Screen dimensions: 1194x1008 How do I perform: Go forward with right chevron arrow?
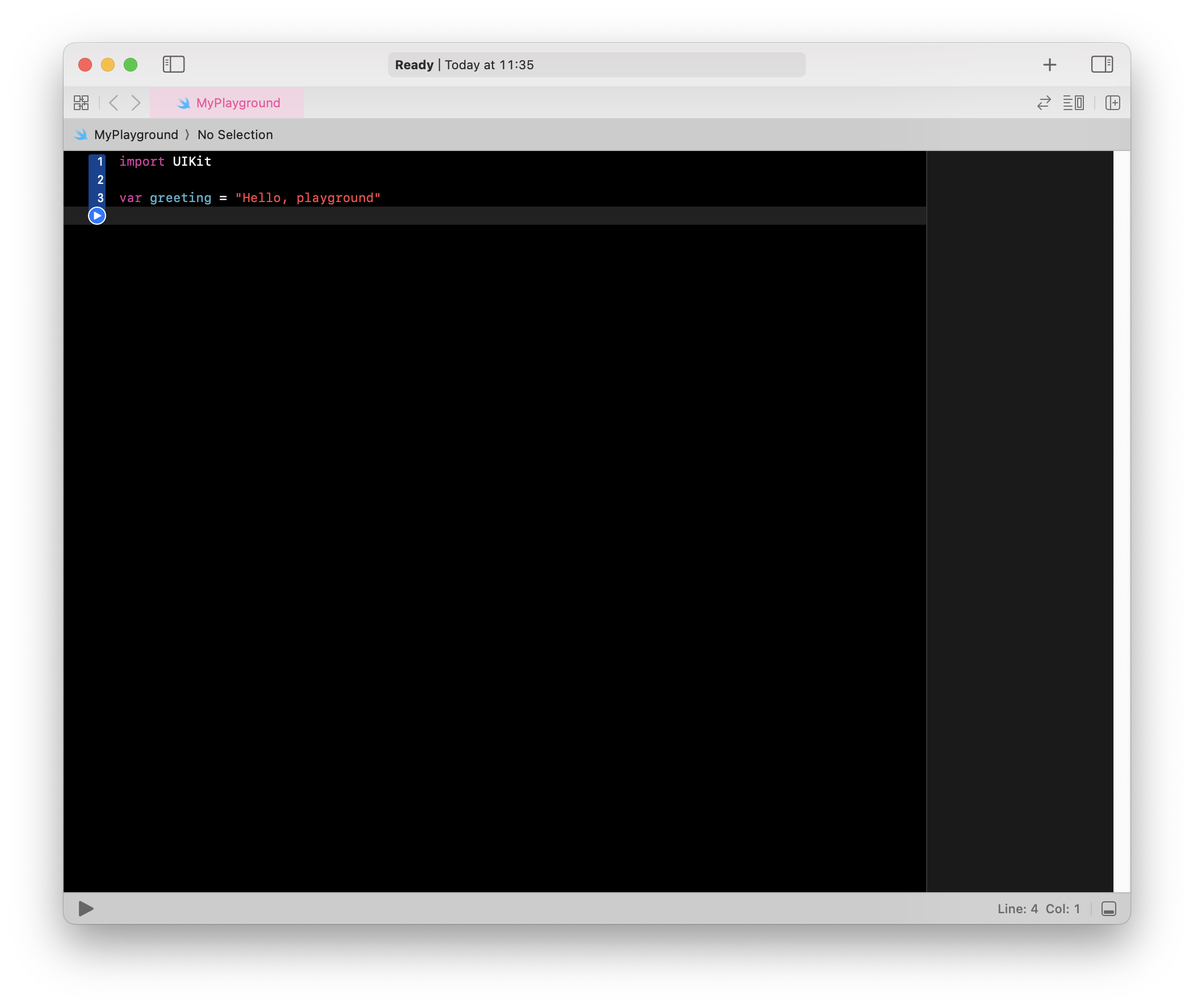(x=136, y=103)
